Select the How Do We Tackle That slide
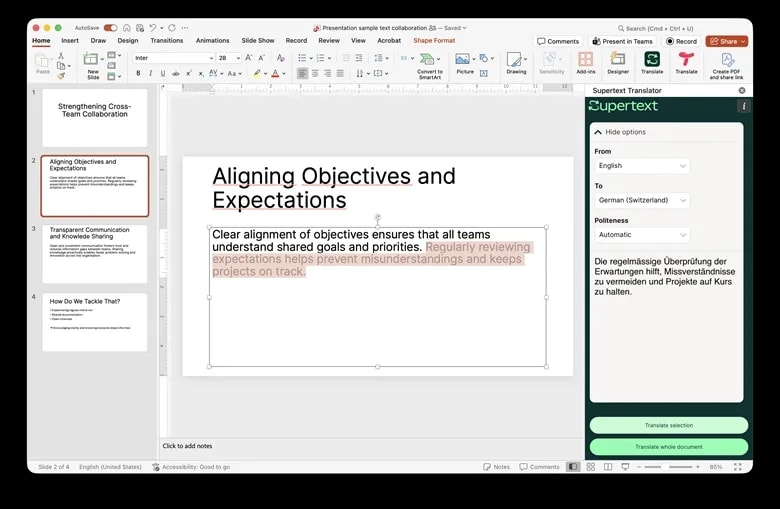780x509 pixels. 95,322
